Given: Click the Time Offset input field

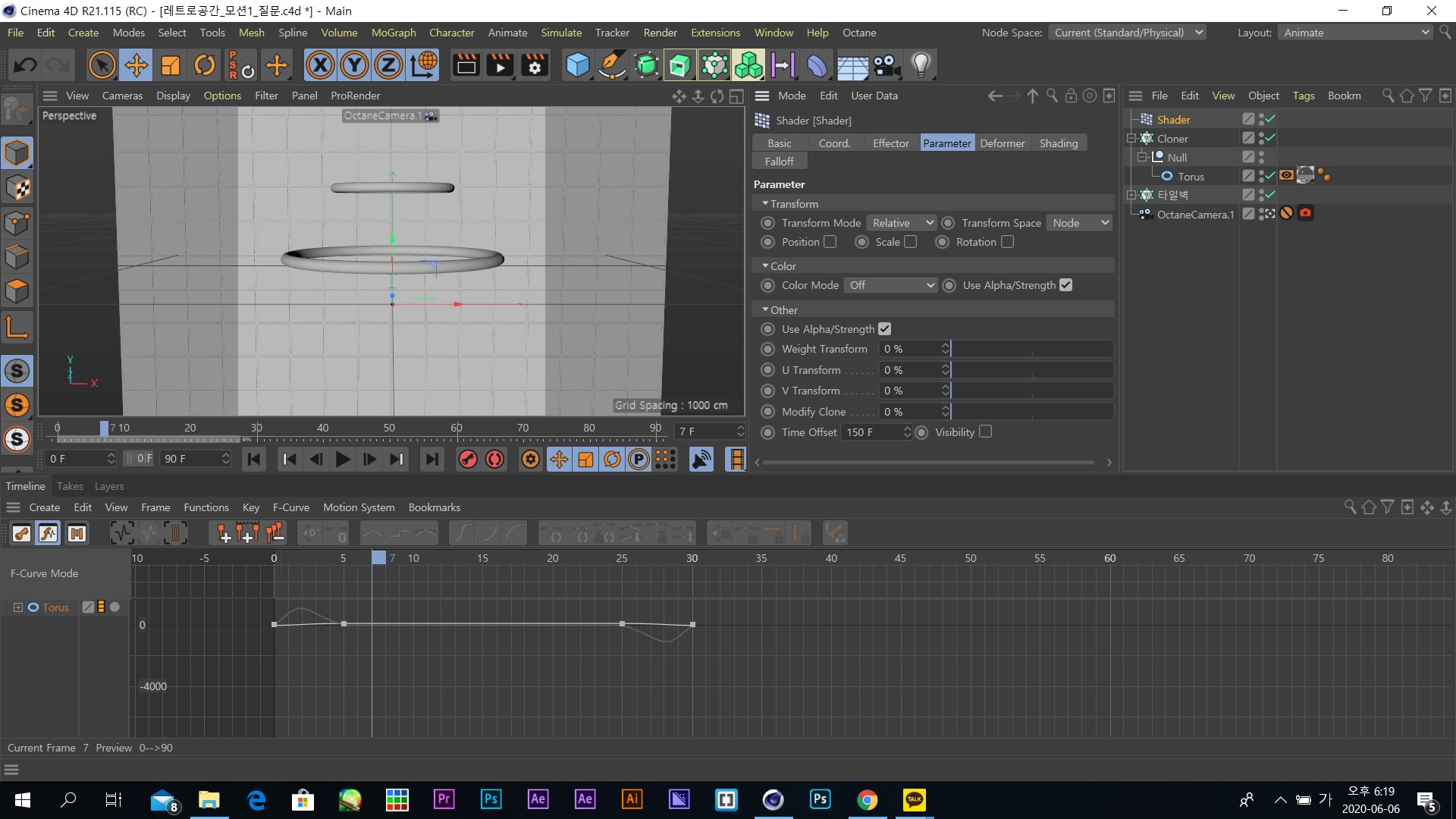Looking at the screenshot, I should pos(872,432).
